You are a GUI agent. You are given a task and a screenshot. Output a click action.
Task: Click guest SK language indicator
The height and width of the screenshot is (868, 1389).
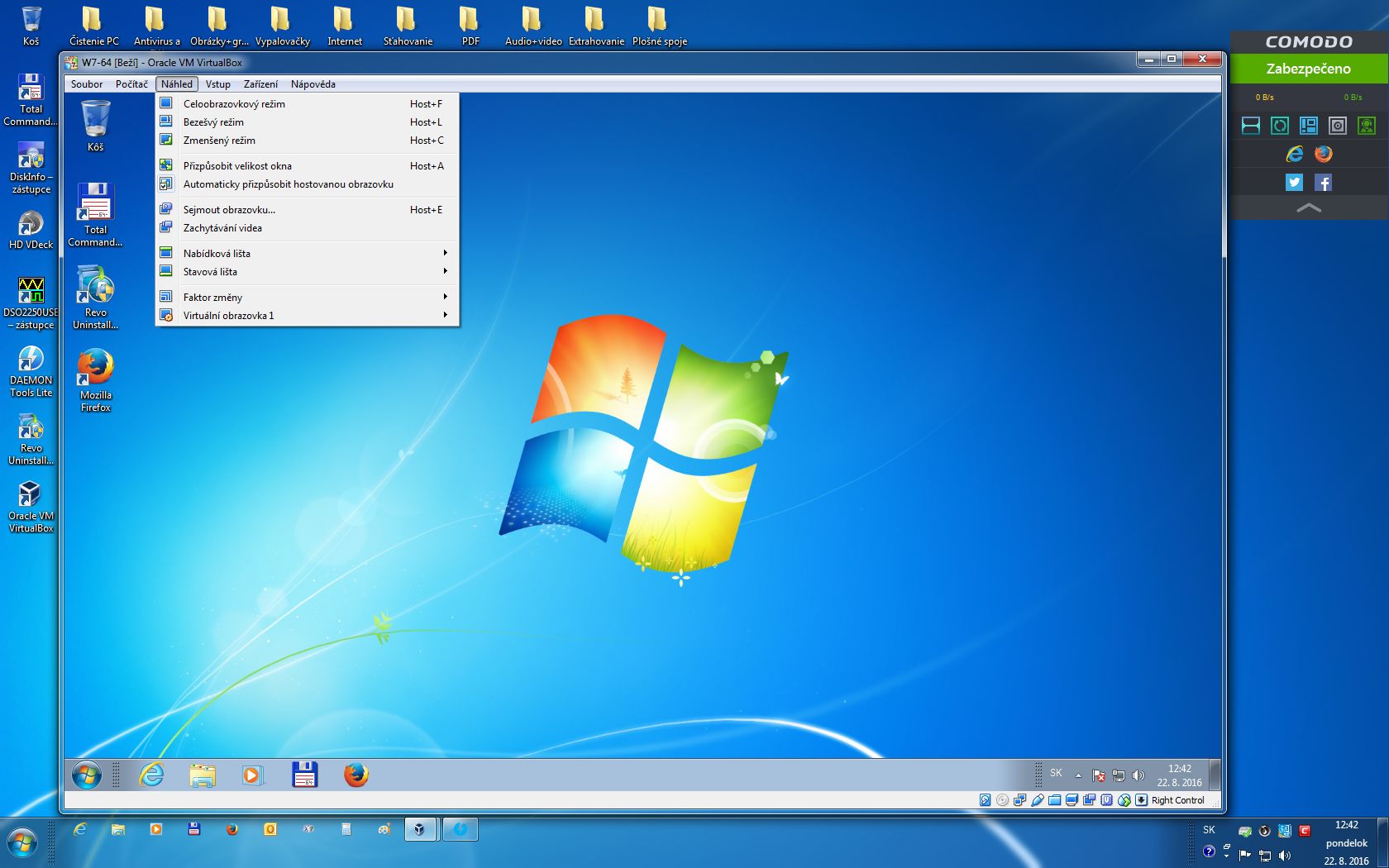(x=1056, y=773)
